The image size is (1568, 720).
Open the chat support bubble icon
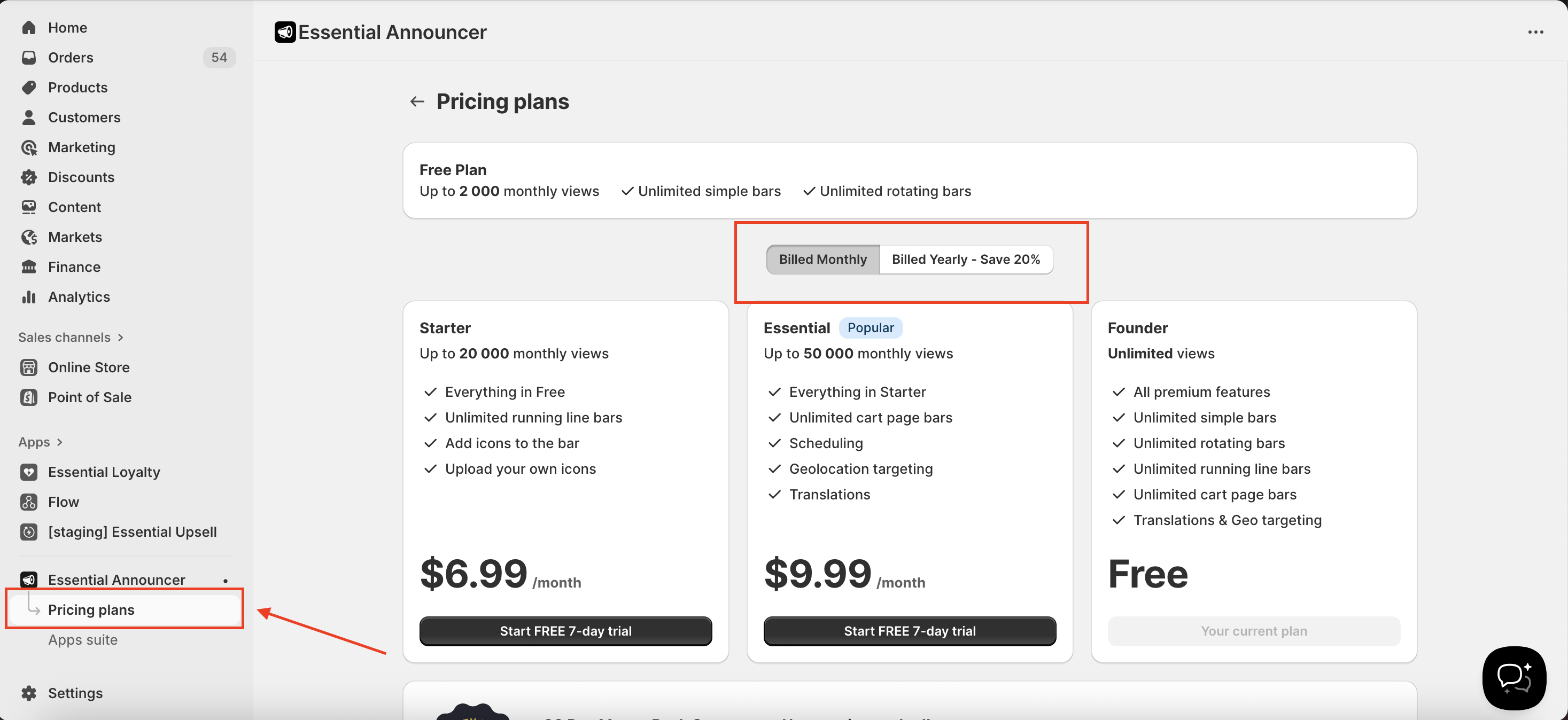point(1514,677)
